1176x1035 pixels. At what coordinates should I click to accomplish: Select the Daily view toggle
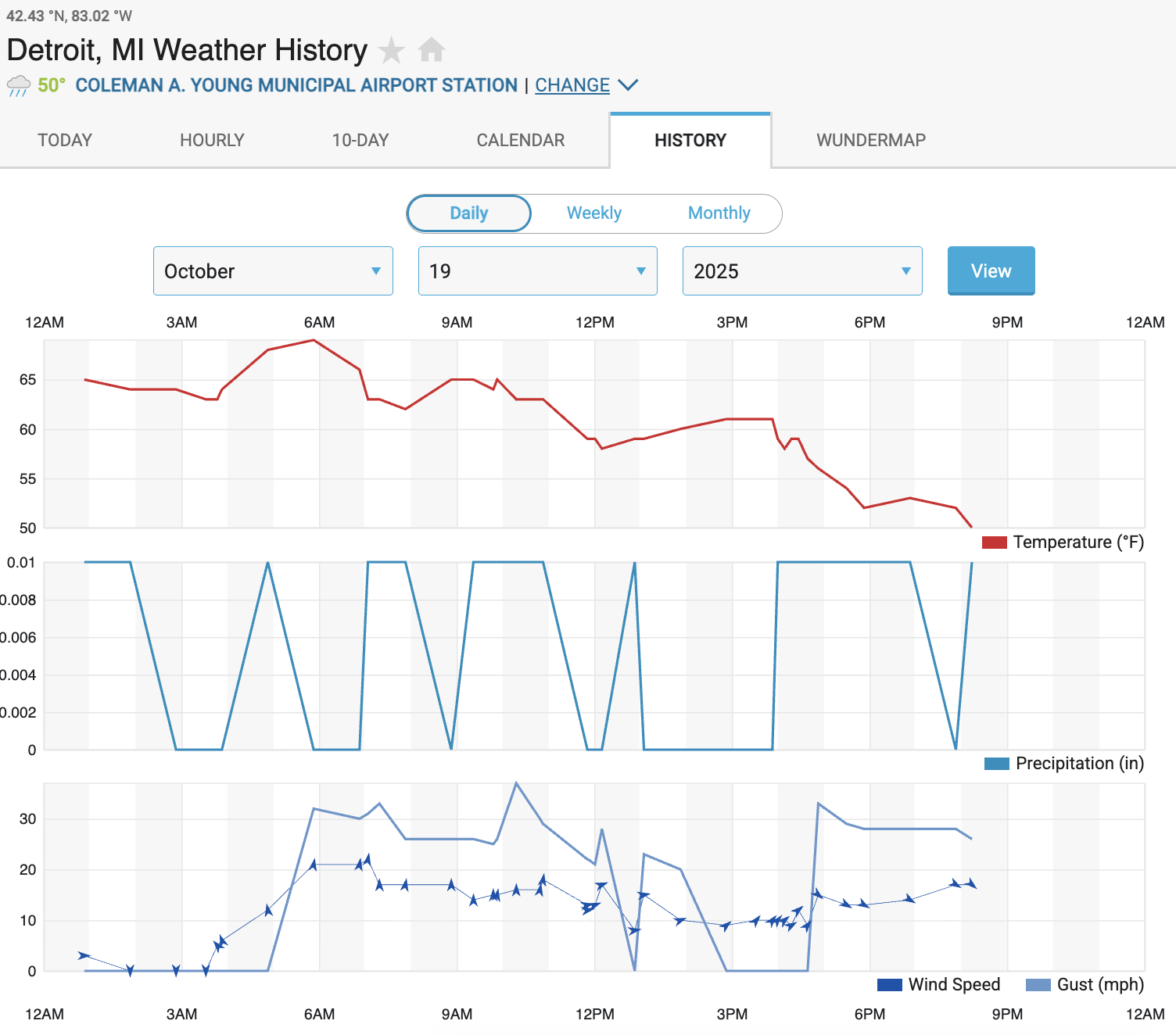(469, 213)
